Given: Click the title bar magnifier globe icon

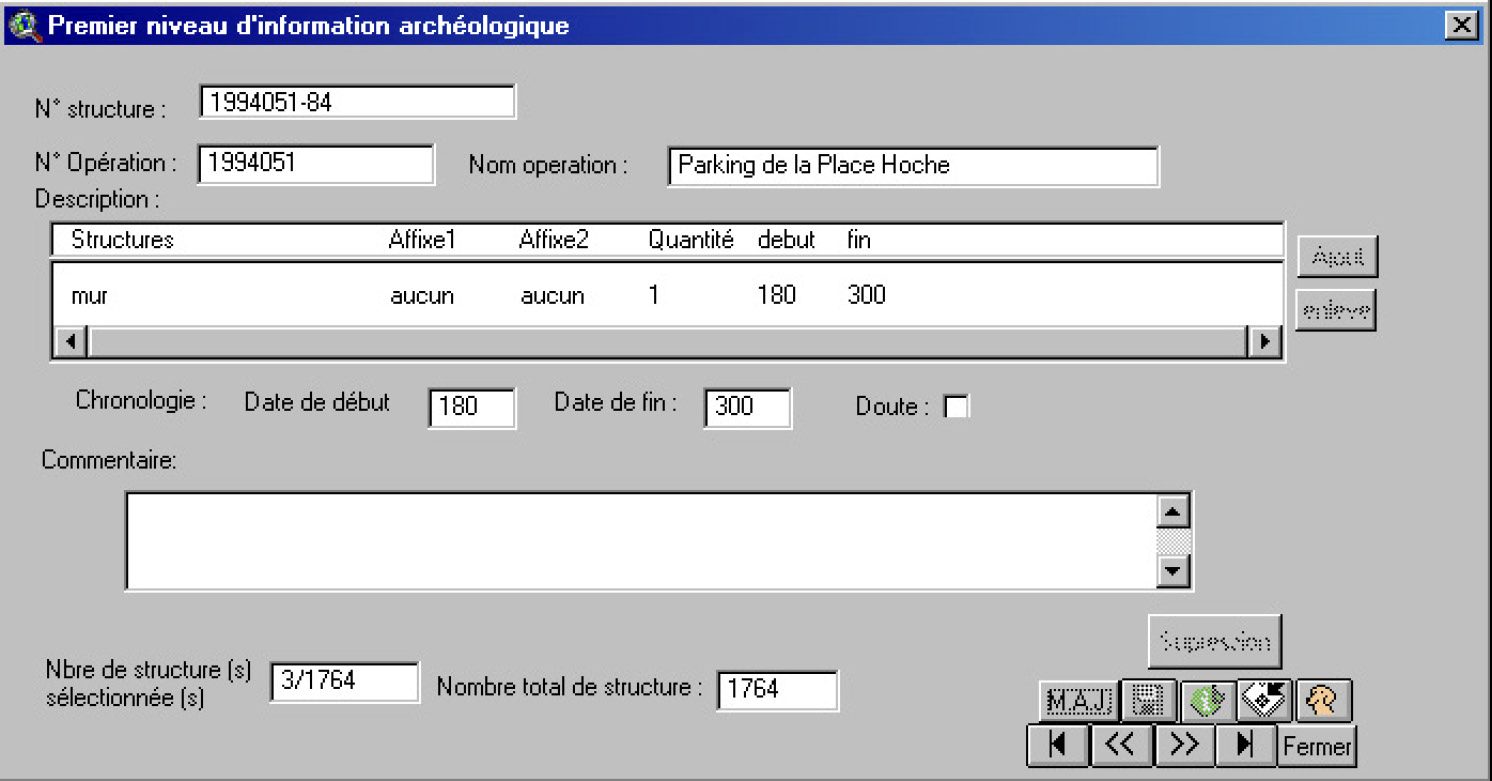Looking at the screenshot, I should [x=24, y=26].
